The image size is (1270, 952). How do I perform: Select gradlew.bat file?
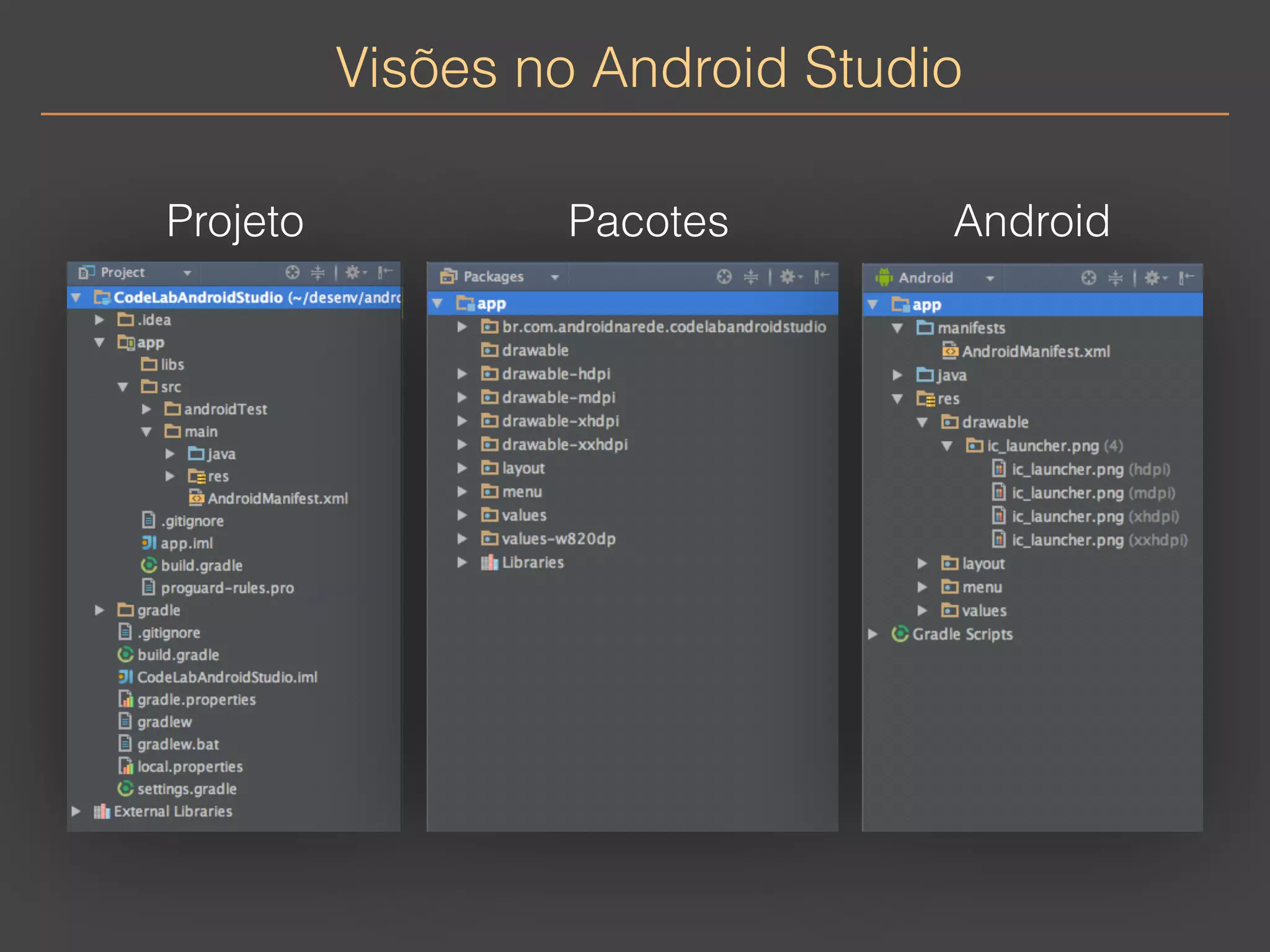coord(179,744)
